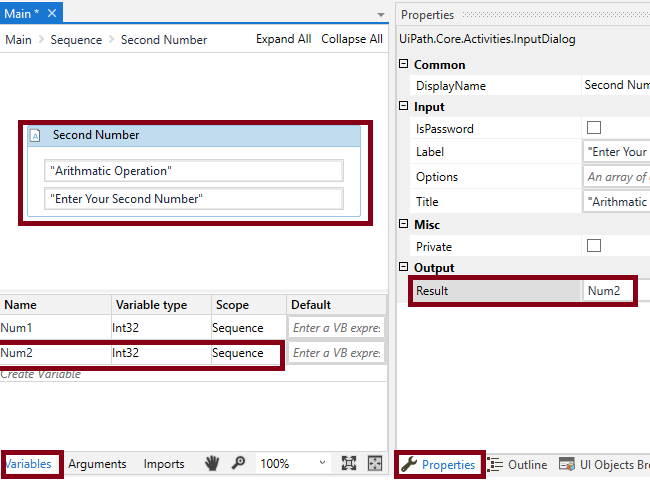Click the Variable type column header
Viewport: 650px width, 483px height.
click(x=161, y=305)
